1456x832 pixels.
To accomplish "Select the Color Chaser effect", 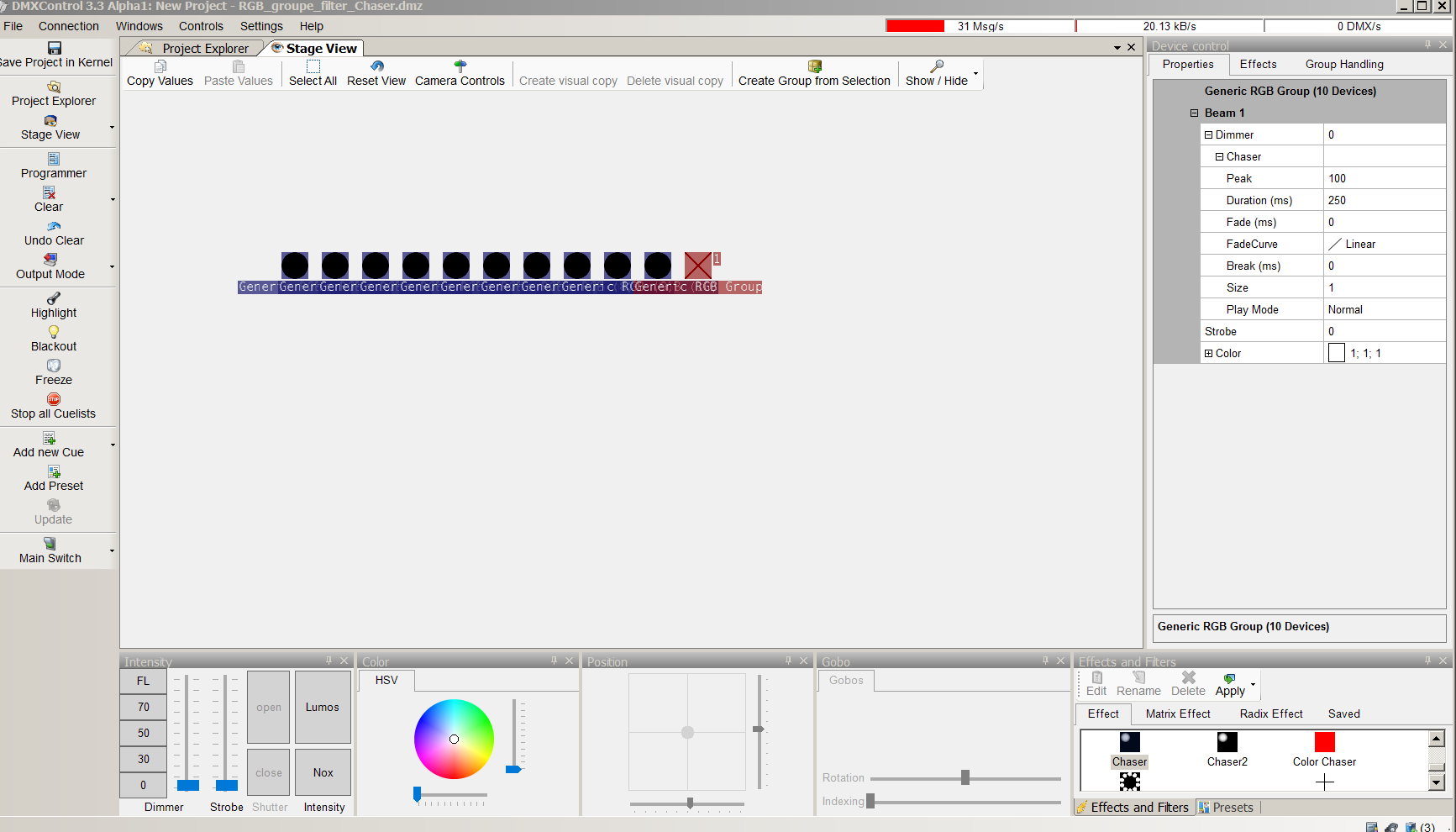I will tap(1324, 742).
